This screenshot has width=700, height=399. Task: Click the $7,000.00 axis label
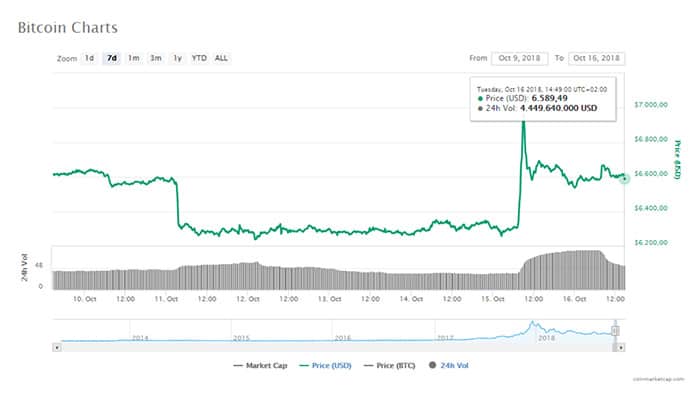651,104
